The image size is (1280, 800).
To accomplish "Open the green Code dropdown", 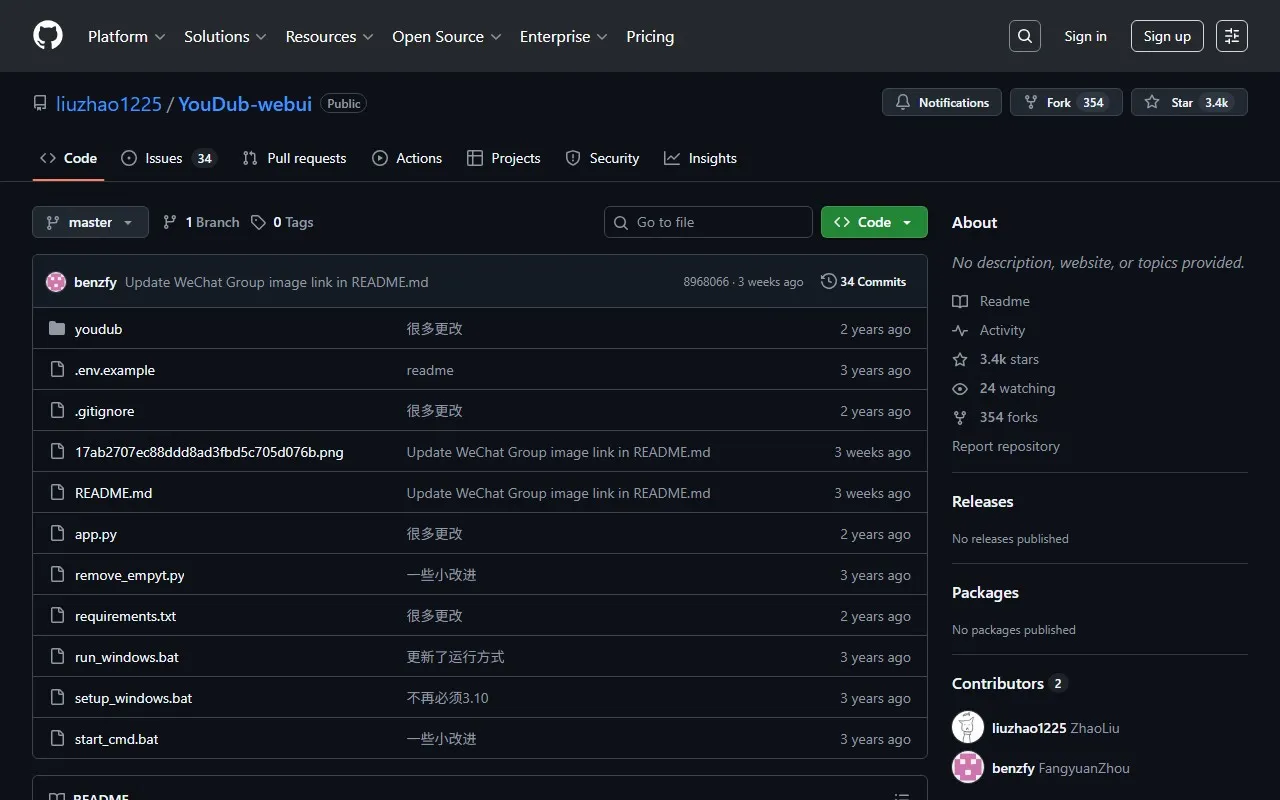I will point(873,222).
